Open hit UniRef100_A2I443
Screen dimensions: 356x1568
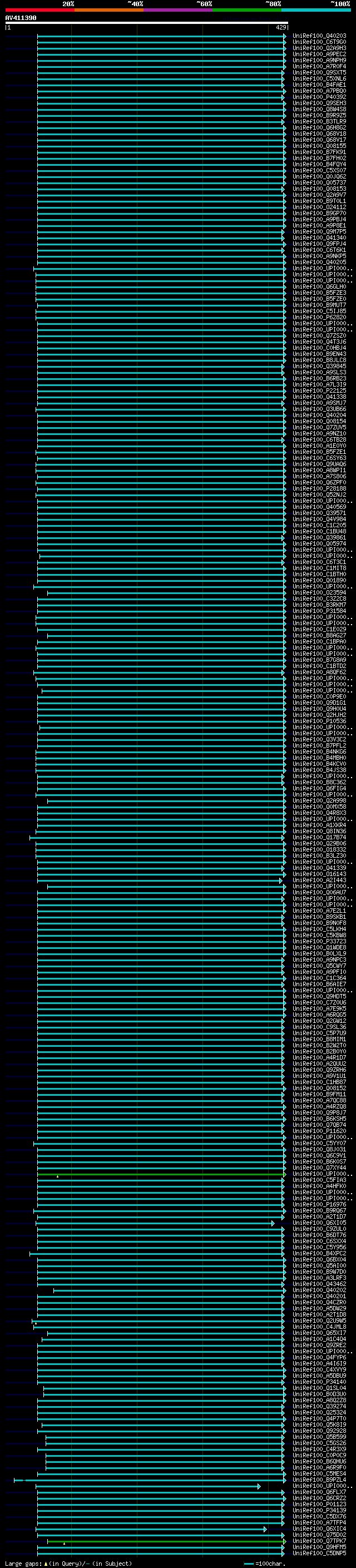coord(319,880)
